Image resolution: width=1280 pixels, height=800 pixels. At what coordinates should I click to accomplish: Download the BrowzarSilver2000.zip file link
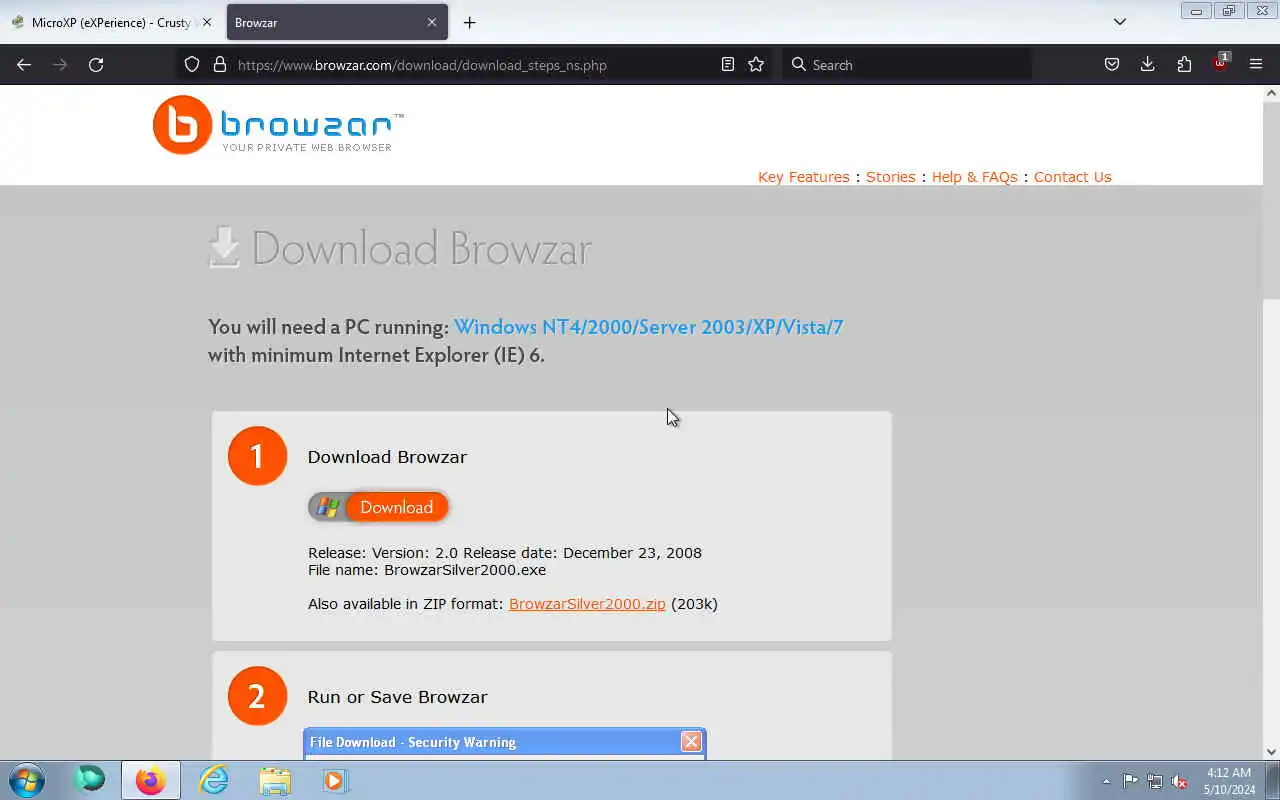(587, 604)
